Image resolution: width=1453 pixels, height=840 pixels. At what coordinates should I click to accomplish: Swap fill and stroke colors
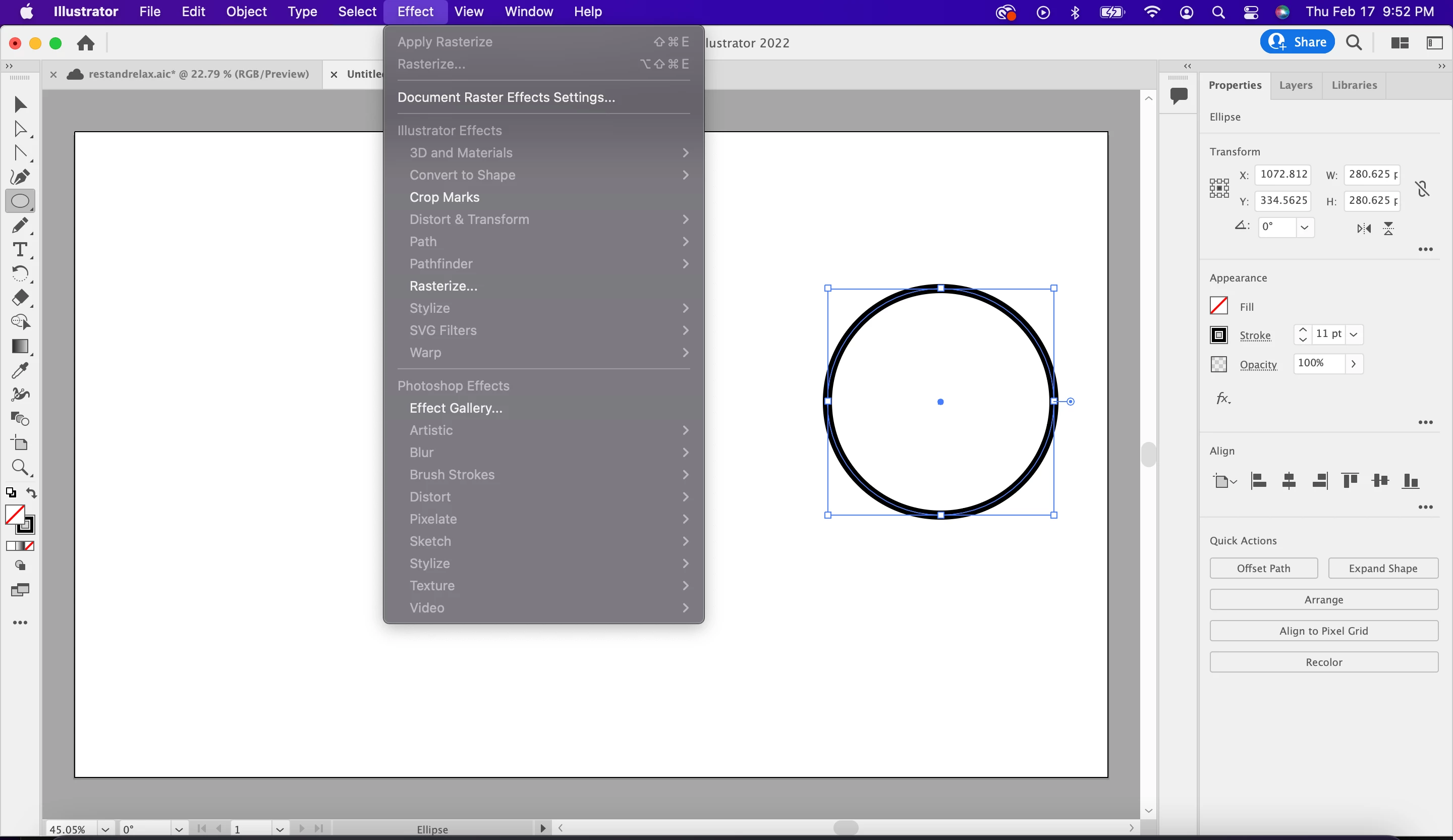[32, 493]
